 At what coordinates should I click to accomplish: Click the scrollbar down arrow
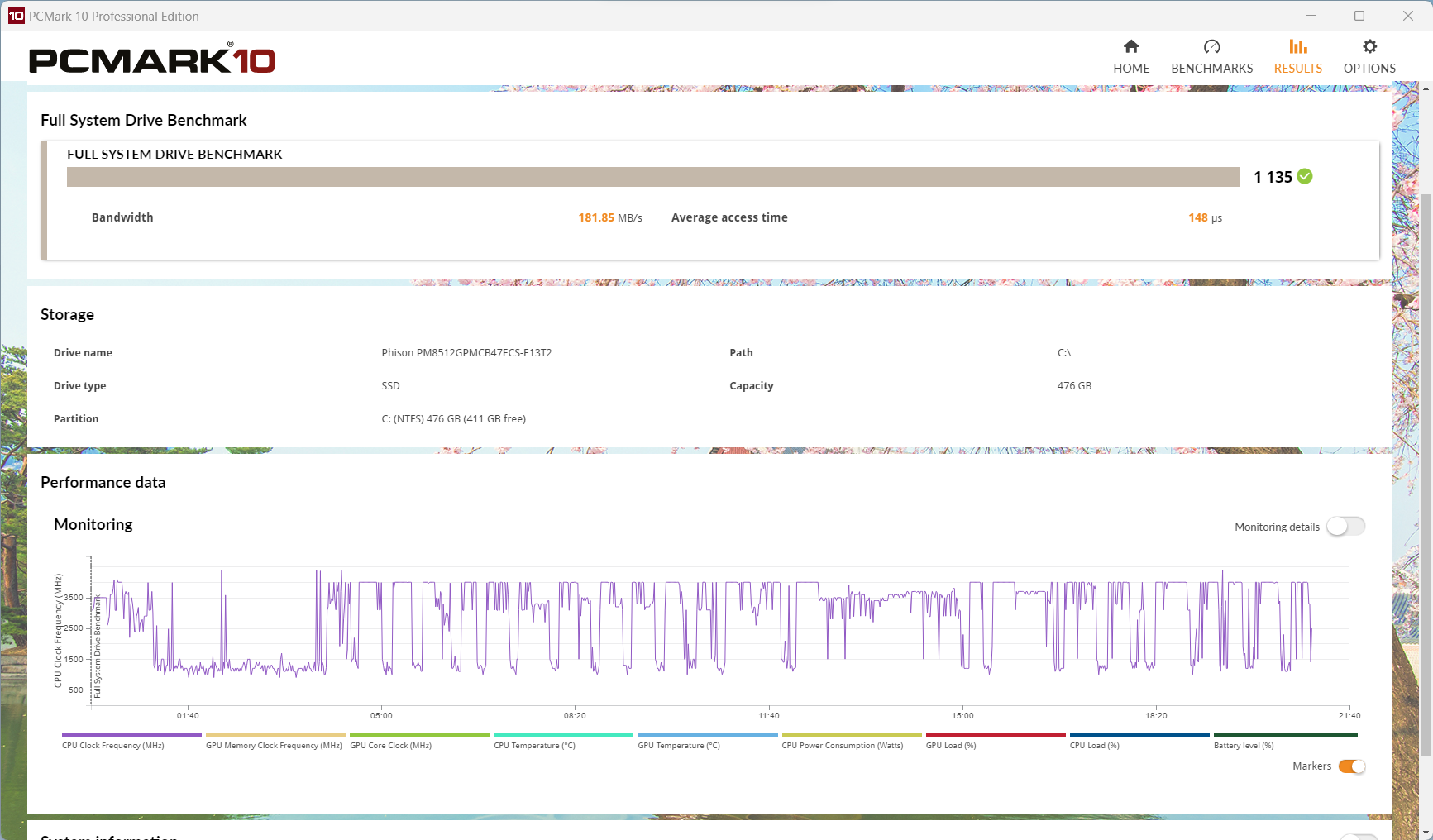(x=1426, y=832)
